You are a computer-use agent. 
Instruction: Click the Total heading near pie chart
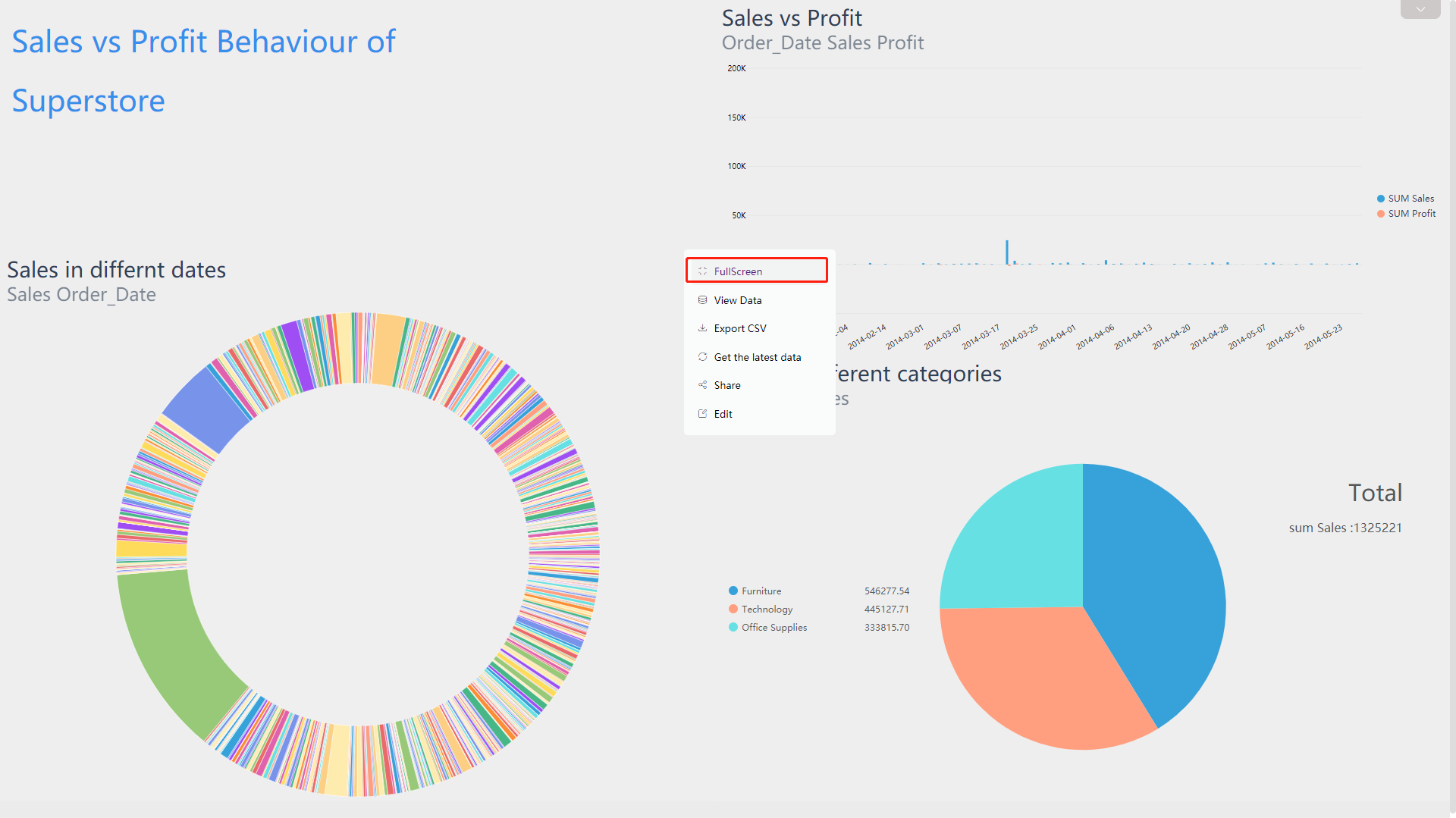coord(1375,493)
